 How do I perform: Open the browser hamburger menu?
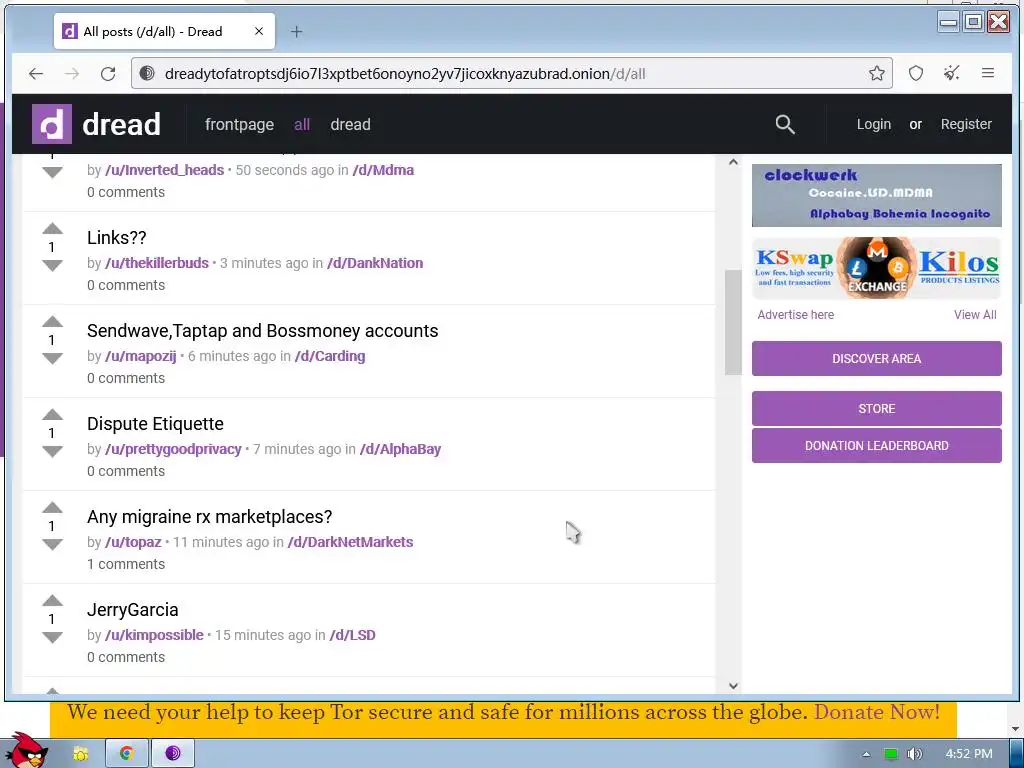click(x=987, y=73)
